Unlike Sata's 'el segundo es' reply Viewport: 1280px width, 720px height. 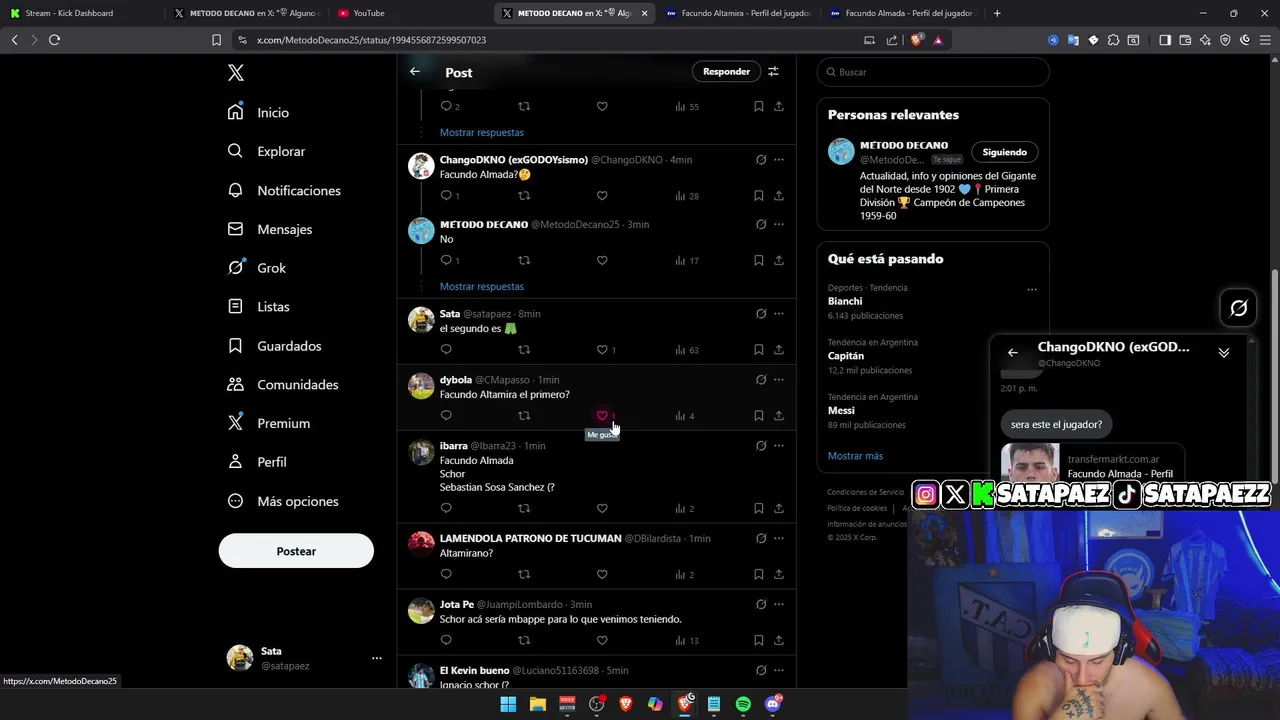602,350
